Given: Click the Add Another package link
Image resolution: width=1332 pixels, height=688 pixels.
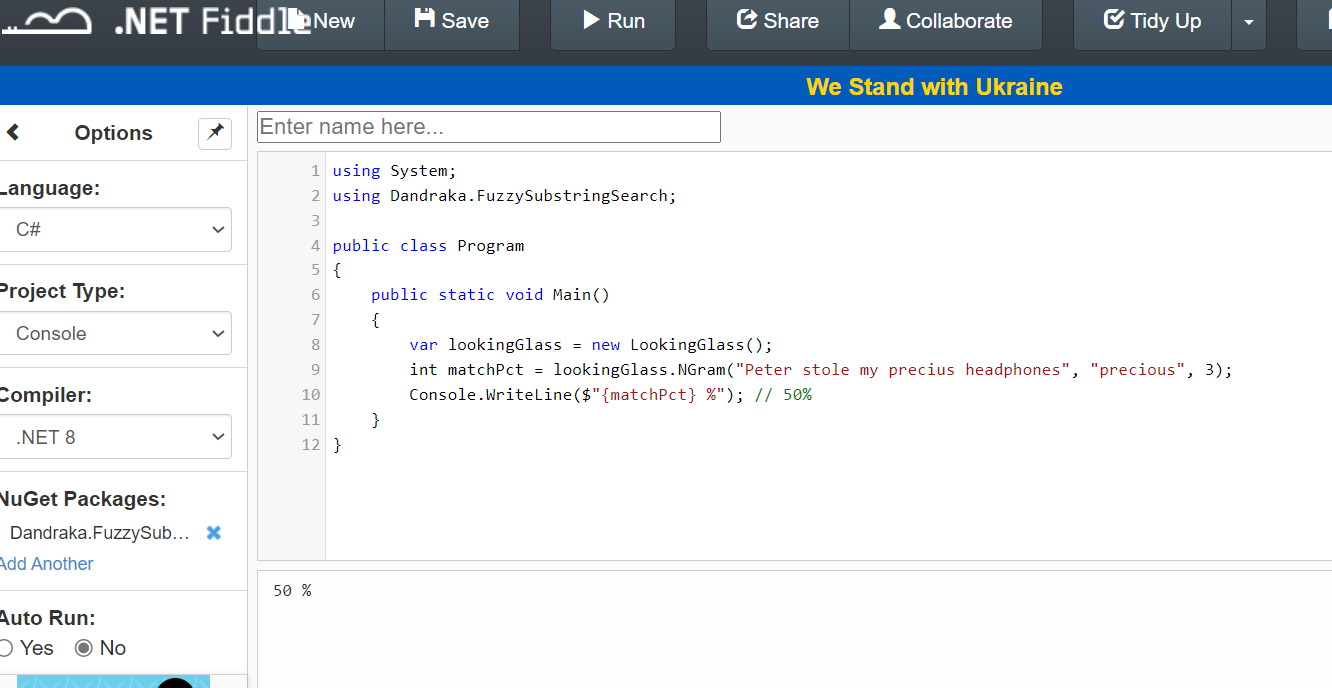Looking at the screenshot, I should pos(46,564).
